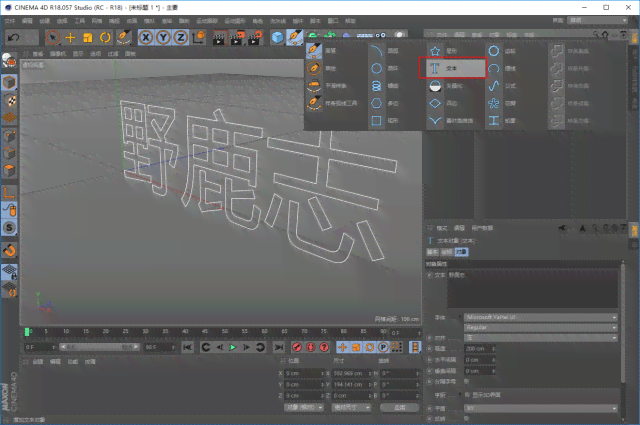Activate the Move tool
The height and width of the screenshot is (425, 640).
pos(70,38)
